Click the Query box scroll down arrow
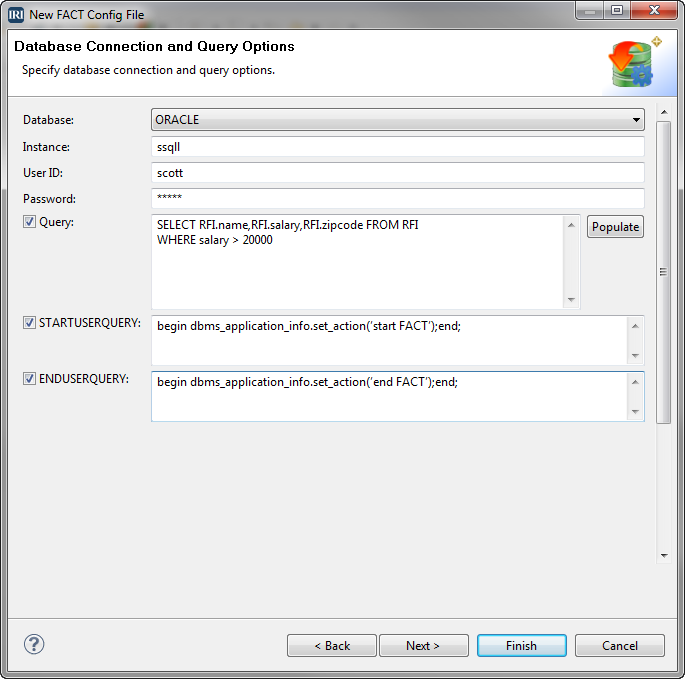Viewport: 685px width, 679px height. tap(571, 299)
